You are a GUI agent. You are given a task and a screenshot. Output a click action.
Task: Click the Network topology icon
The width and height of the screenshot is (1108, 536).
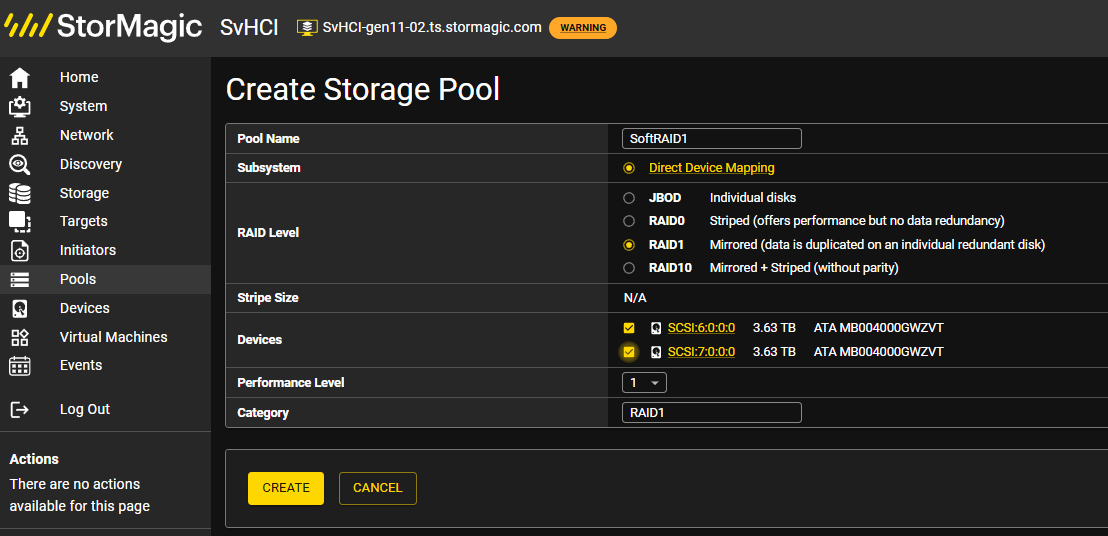pos(19,135)
